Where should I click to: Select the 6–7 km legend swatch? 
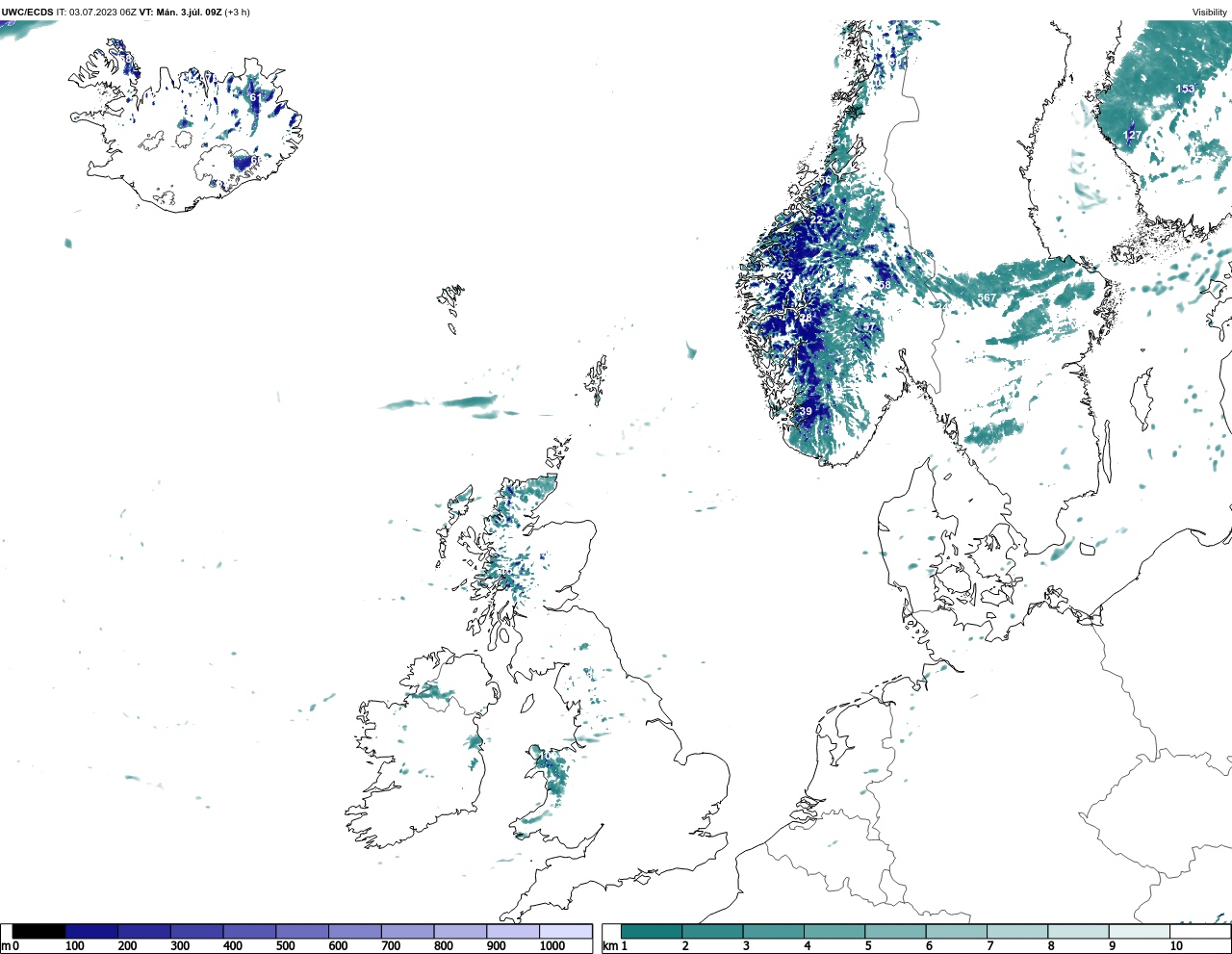[x=956, y=931]
